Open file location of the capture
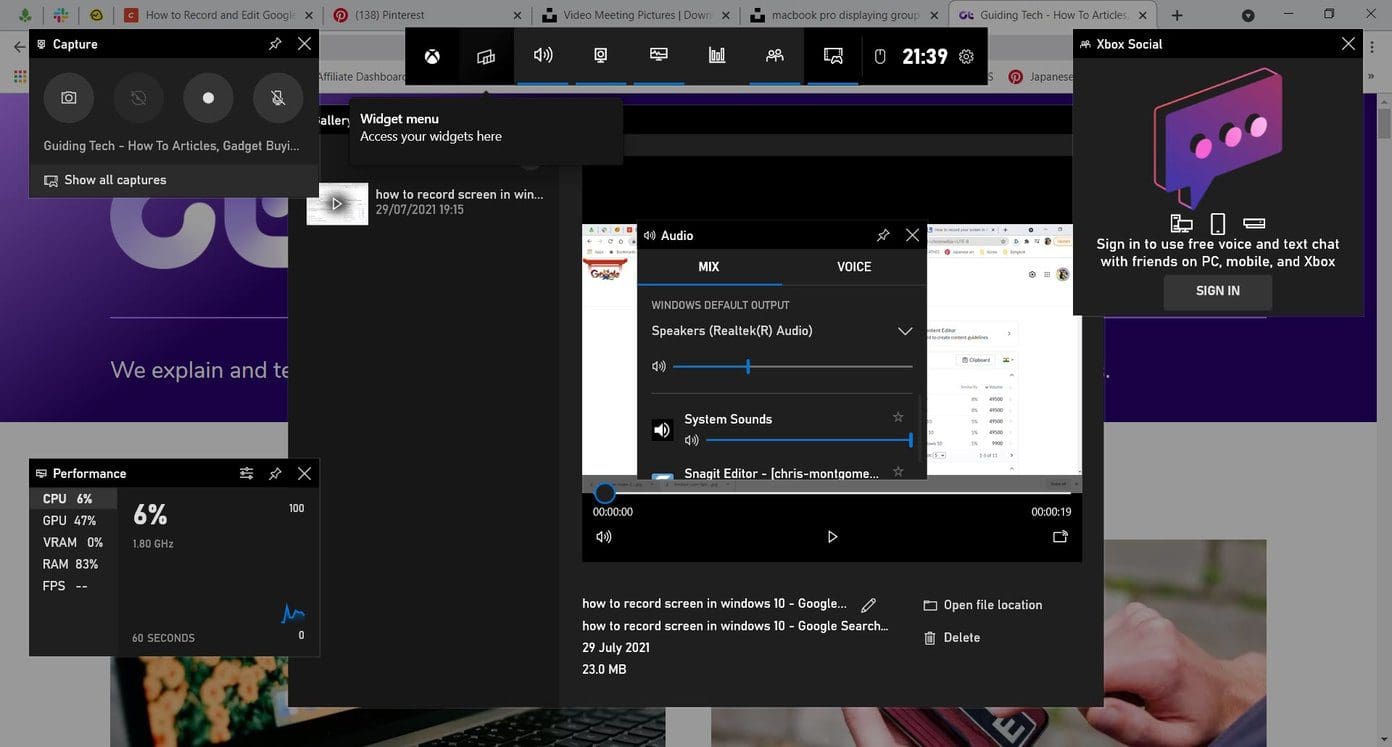The height and width of the screenshot is (747, 1392). [x=982, y=605]
